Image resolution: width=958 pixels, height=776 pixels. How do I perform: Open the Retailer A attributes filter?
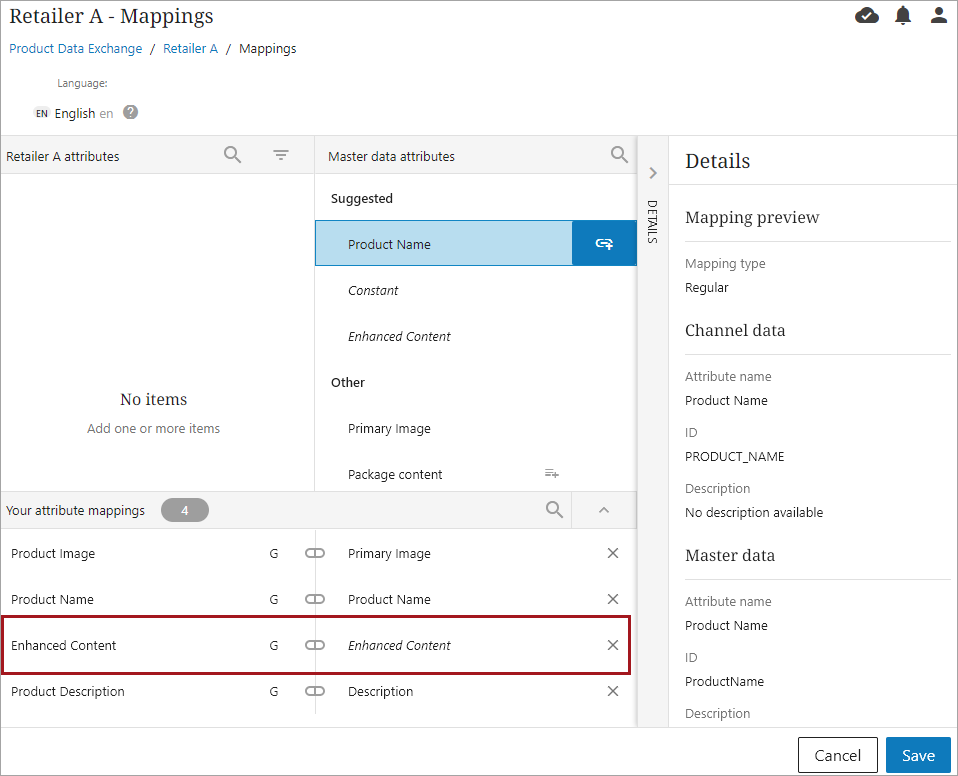point(281,155)
